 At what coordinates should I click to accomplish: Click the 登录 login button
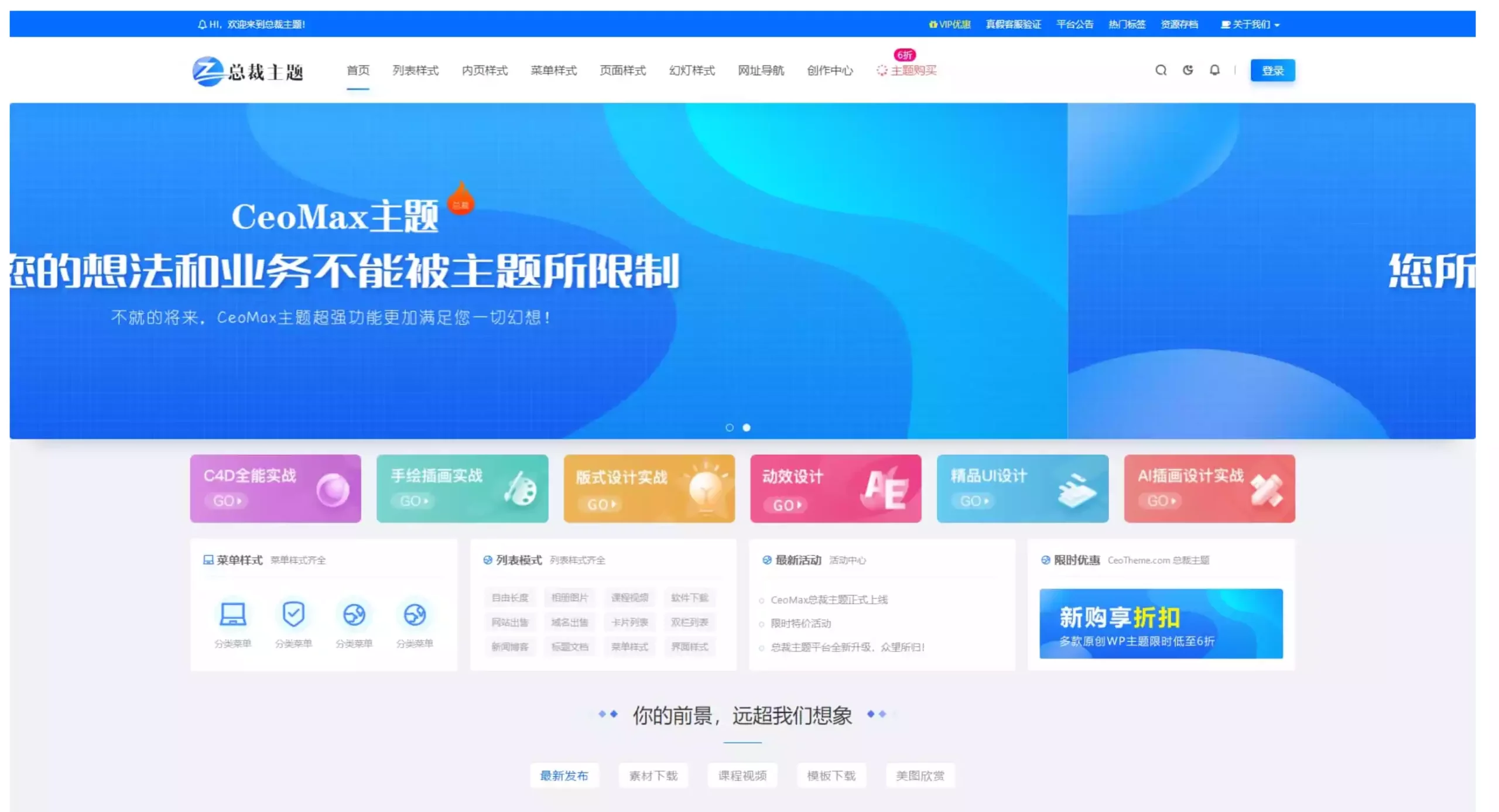tap(1272, 70)
